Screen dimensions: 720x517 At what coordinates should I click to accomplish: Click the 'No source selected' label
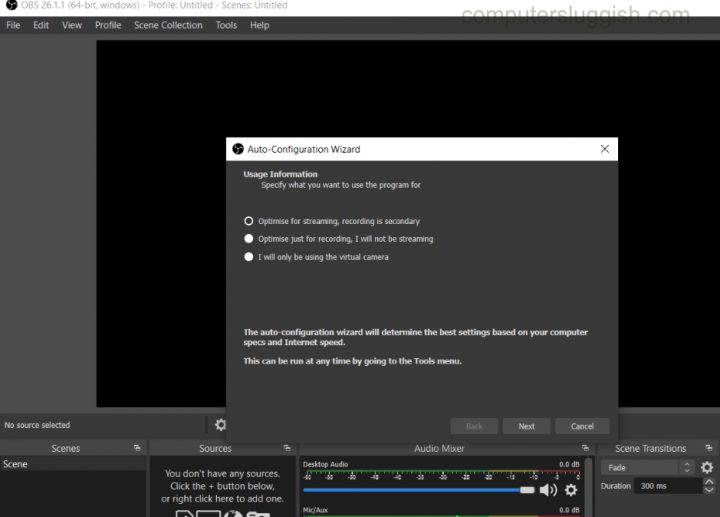click(x=37, y=425)
